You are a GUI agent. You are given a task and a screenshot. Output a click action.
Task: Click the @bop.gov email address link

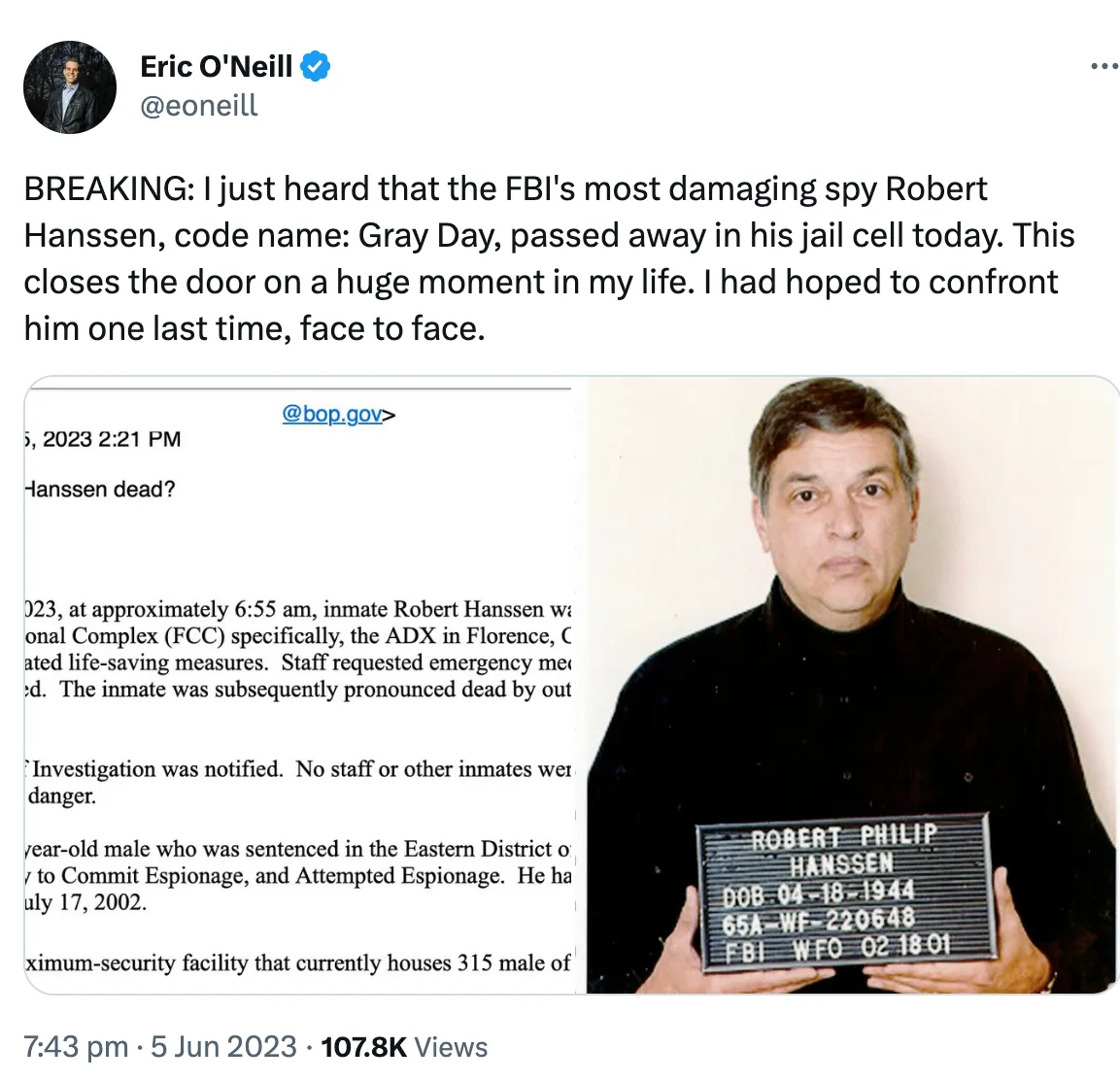click(331, 414)
